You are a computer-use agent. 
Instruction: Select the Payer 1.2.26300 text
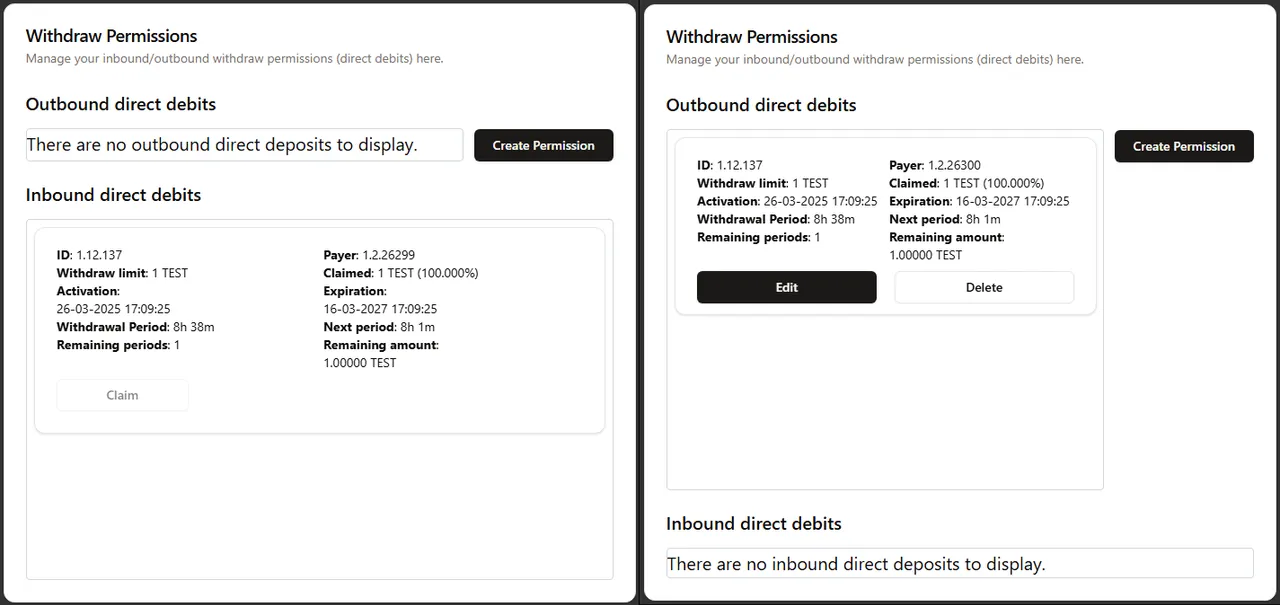point(935,165)
